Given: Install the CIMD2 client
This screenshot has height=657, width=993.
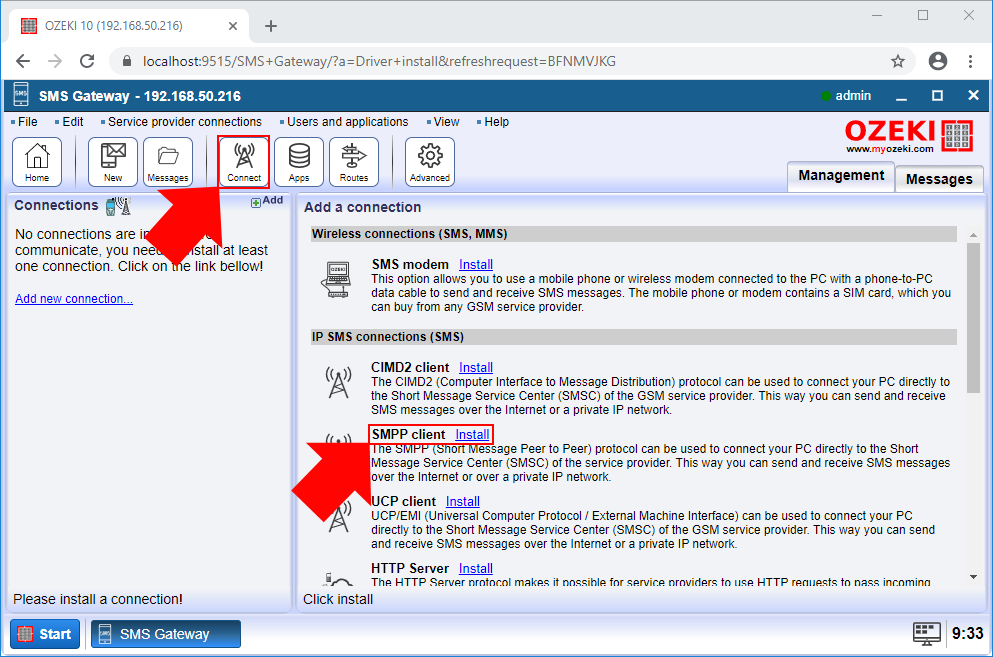Looking at the screenshot, I should (476, 367).
